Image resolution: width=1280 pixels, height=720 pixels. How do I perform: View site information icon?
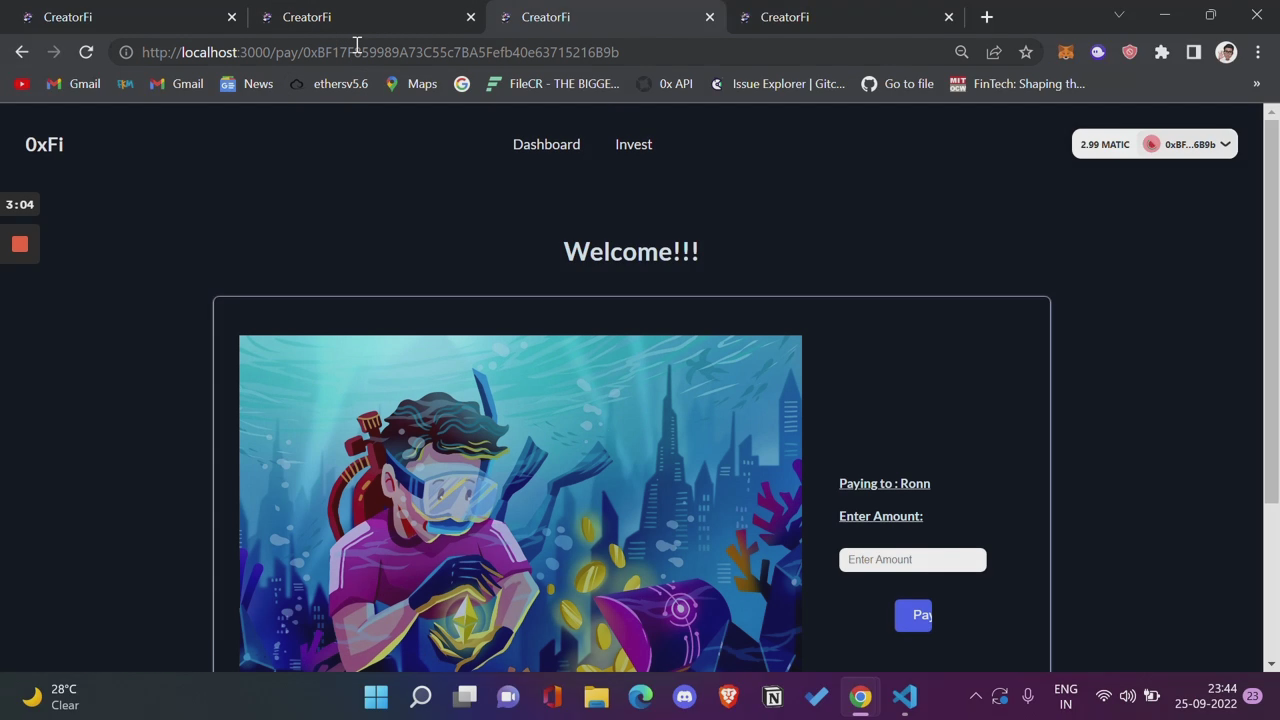(x=126, y=52)
